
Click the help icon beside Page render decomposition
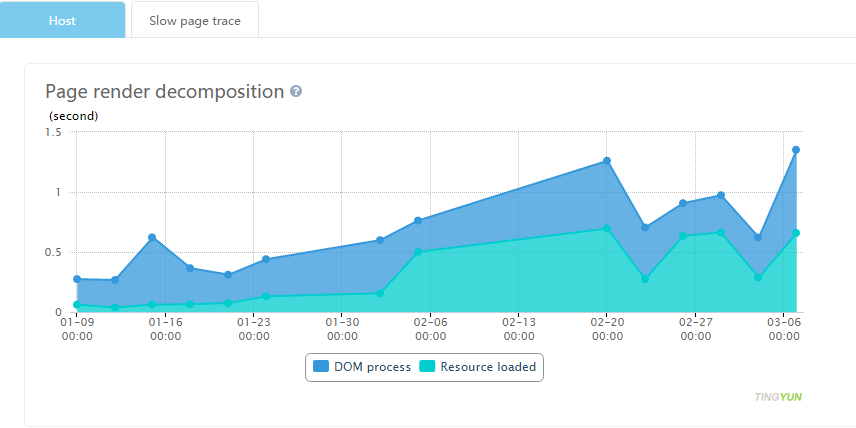click(x=296, y=91)
